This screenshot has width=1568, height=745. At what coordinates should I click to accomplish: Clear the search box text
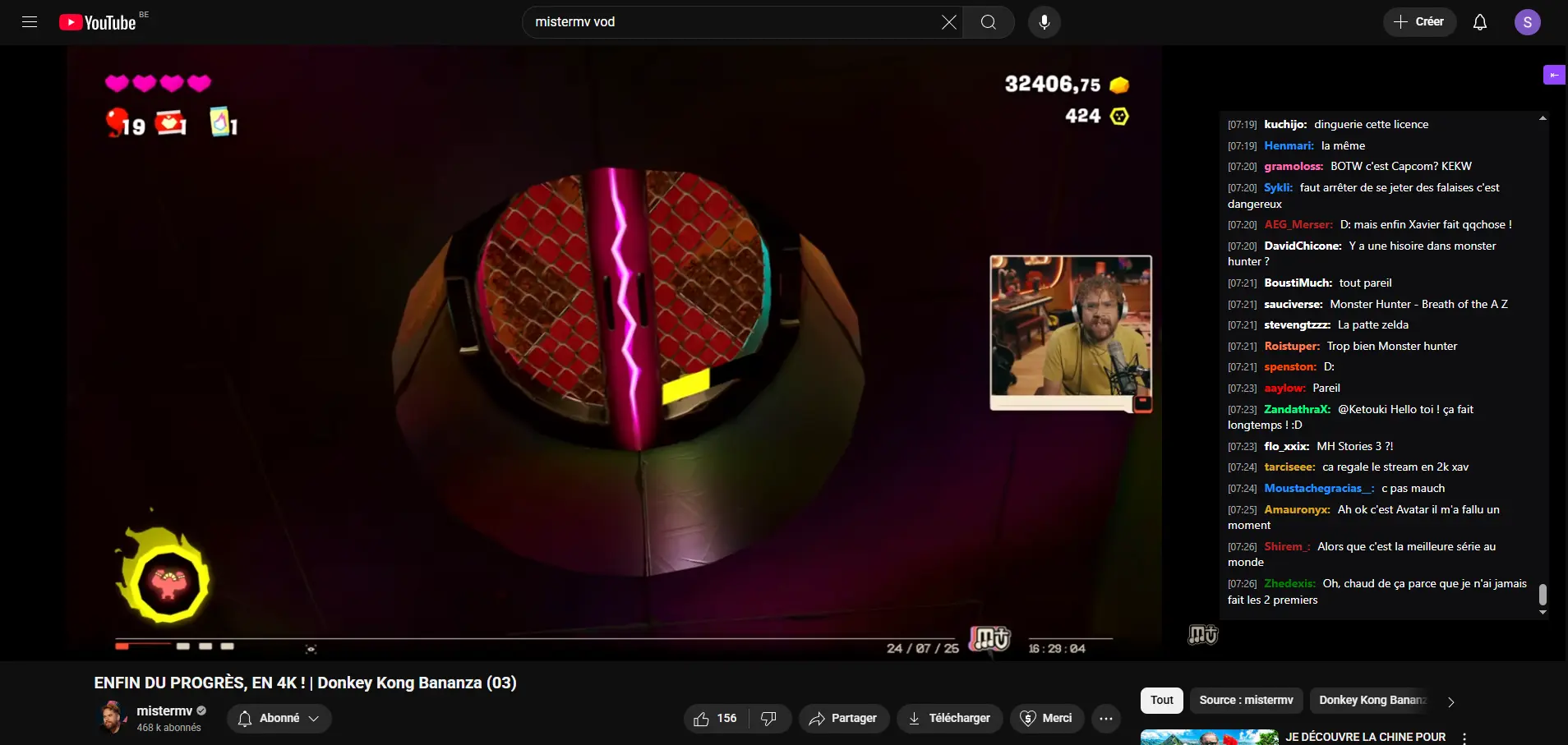click(x=948, y=22)
